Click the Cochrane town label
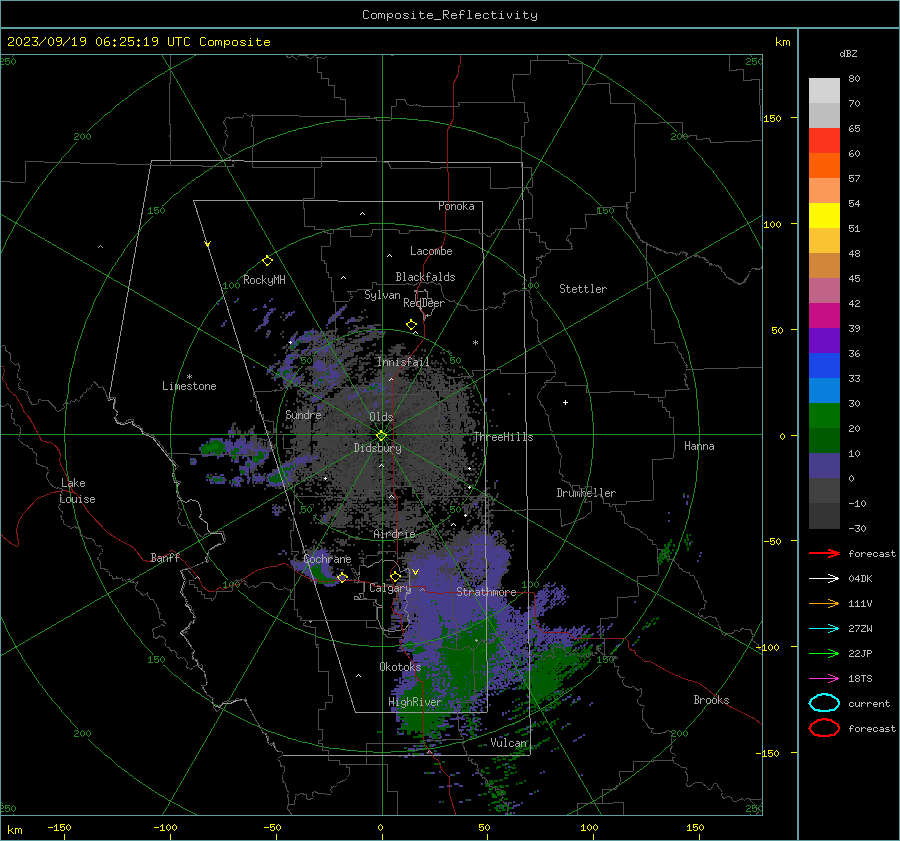 click(x=327, y=559)
